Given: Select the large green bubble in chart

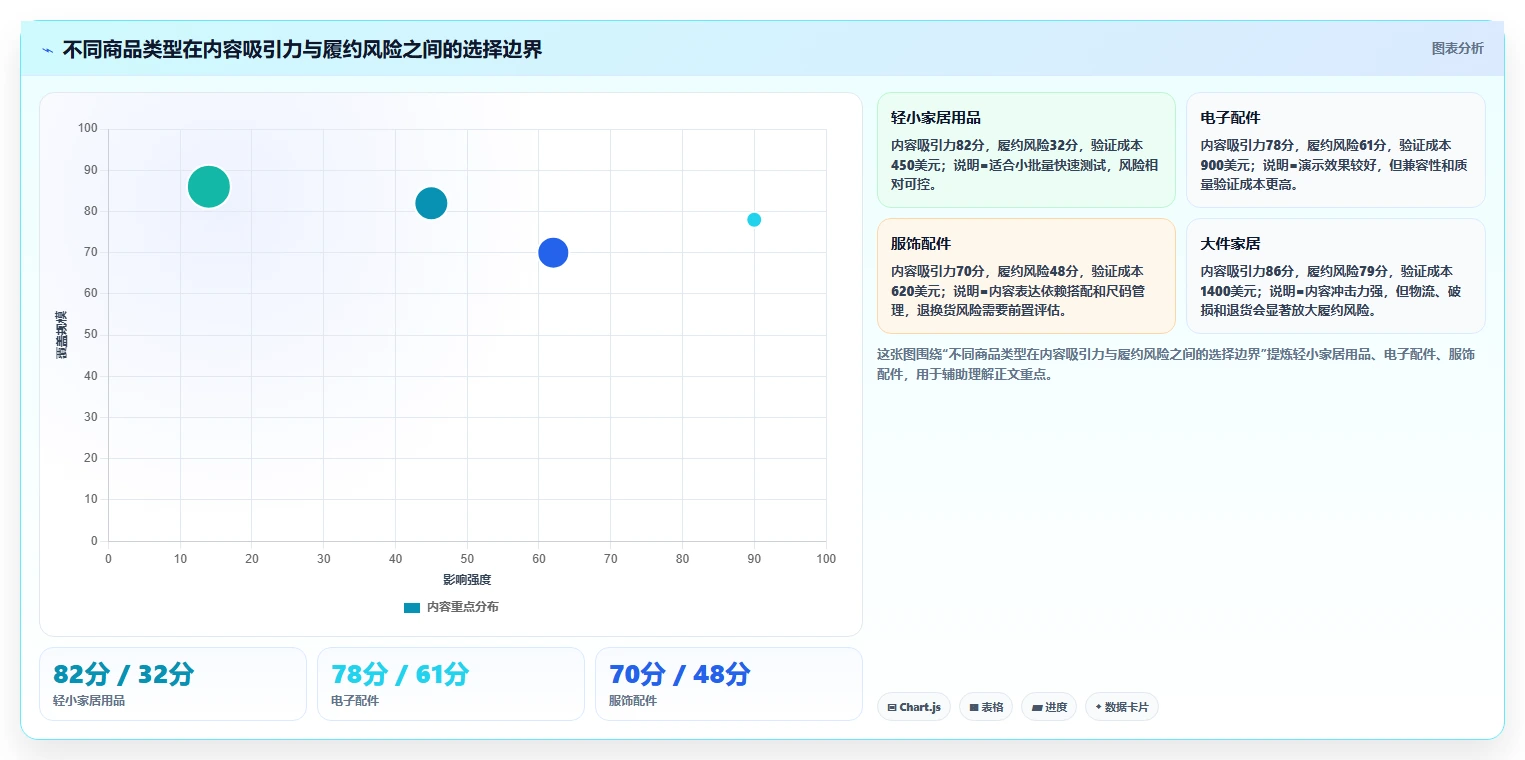Looking at the screenshot, I should point(209,187).
